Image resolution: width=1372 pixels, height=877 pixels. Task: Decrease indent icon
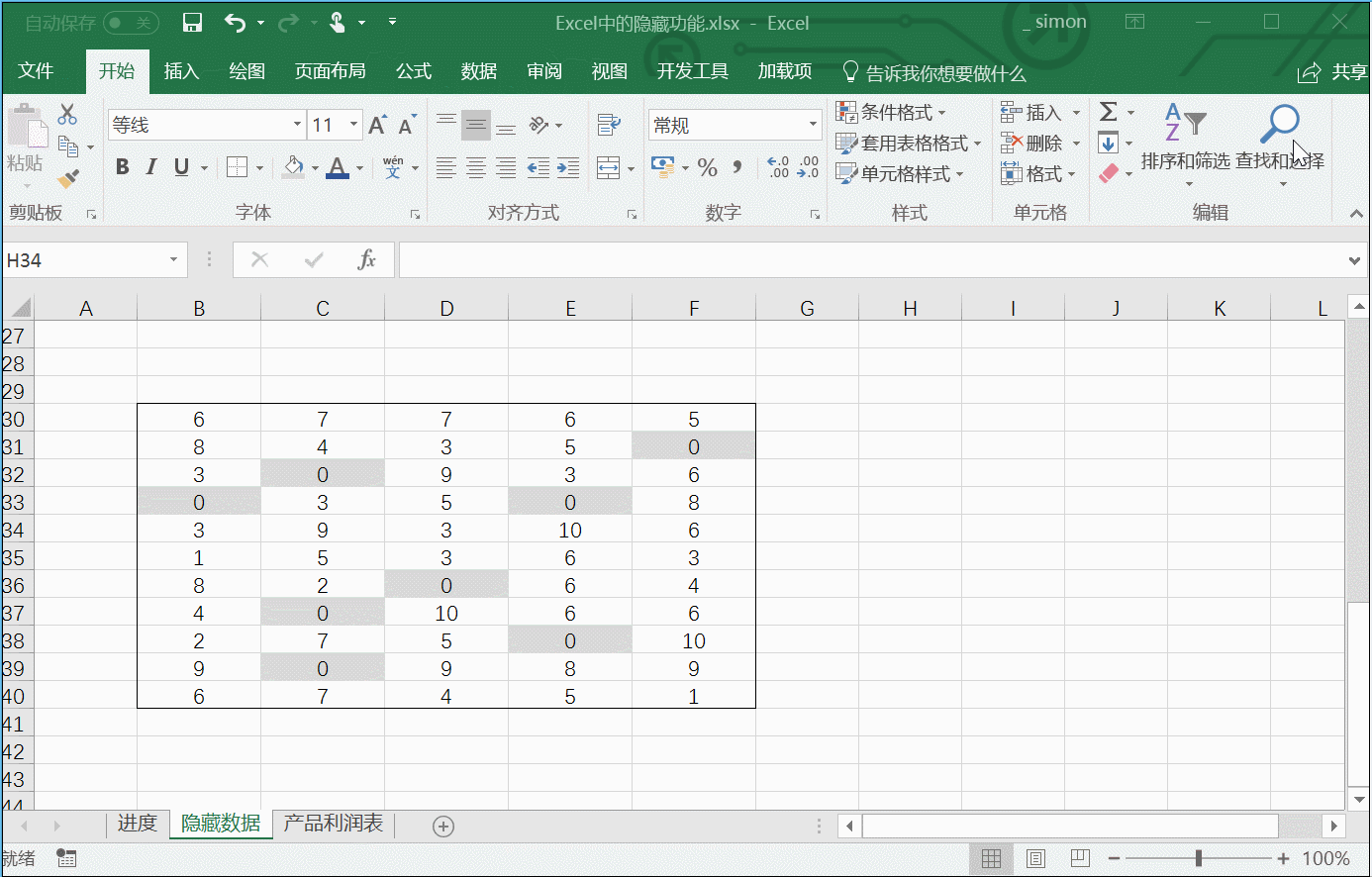[x=539, y=167]
